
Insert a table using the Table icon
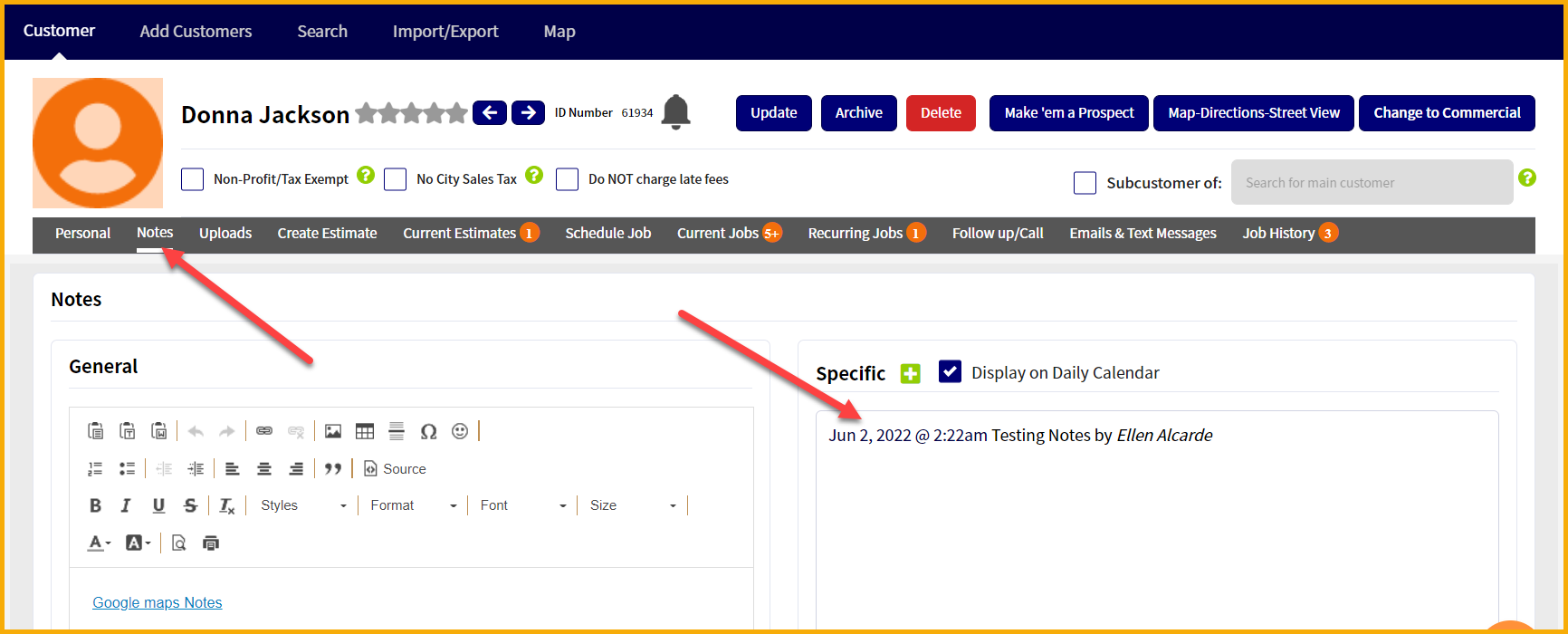coord(365,431)
